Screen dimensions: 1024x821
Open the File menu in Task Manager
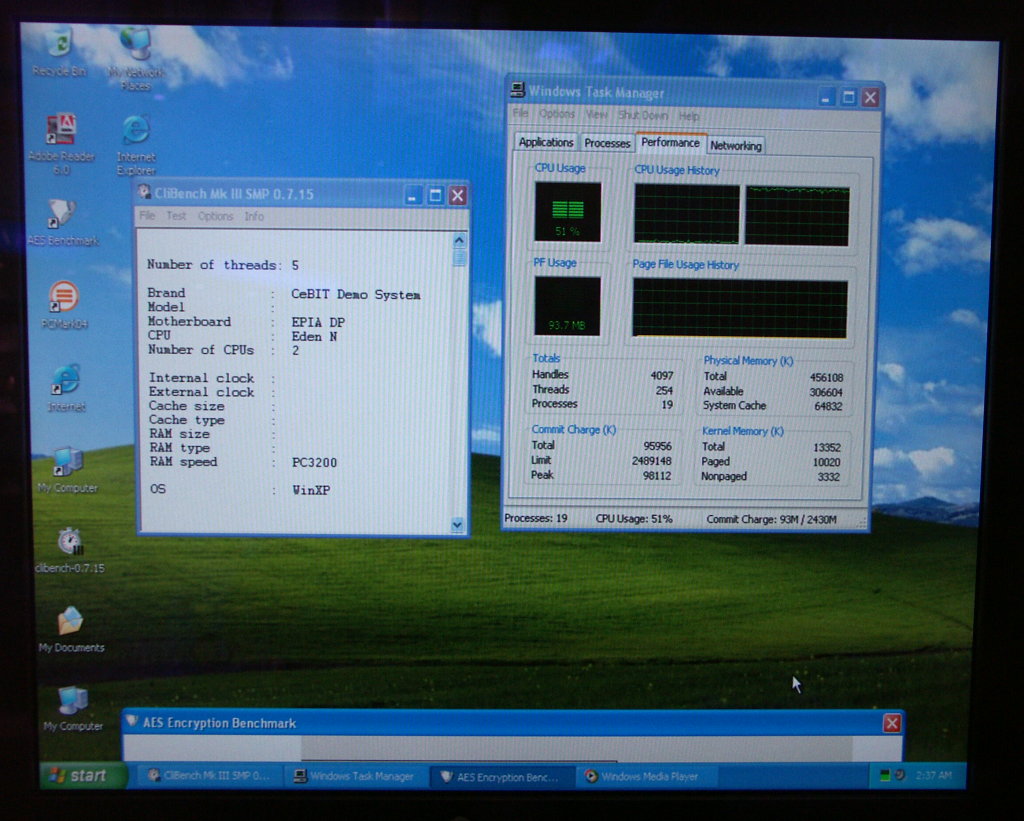(520, 114)
